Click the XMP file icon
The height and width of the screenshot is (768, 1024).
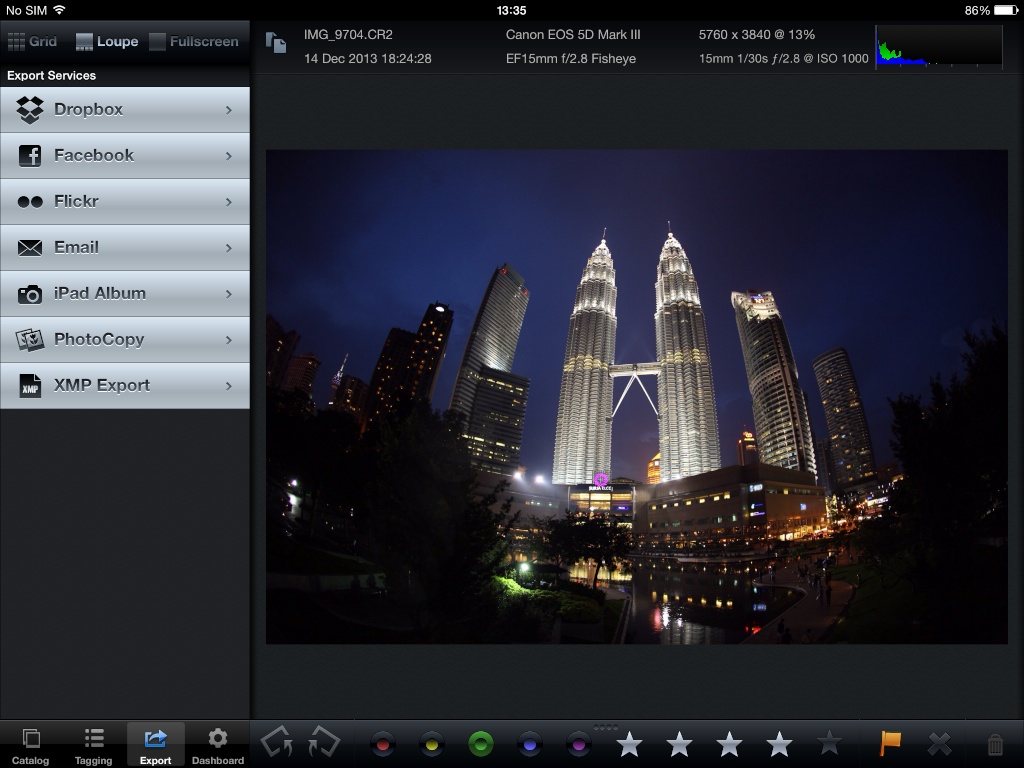30,386
